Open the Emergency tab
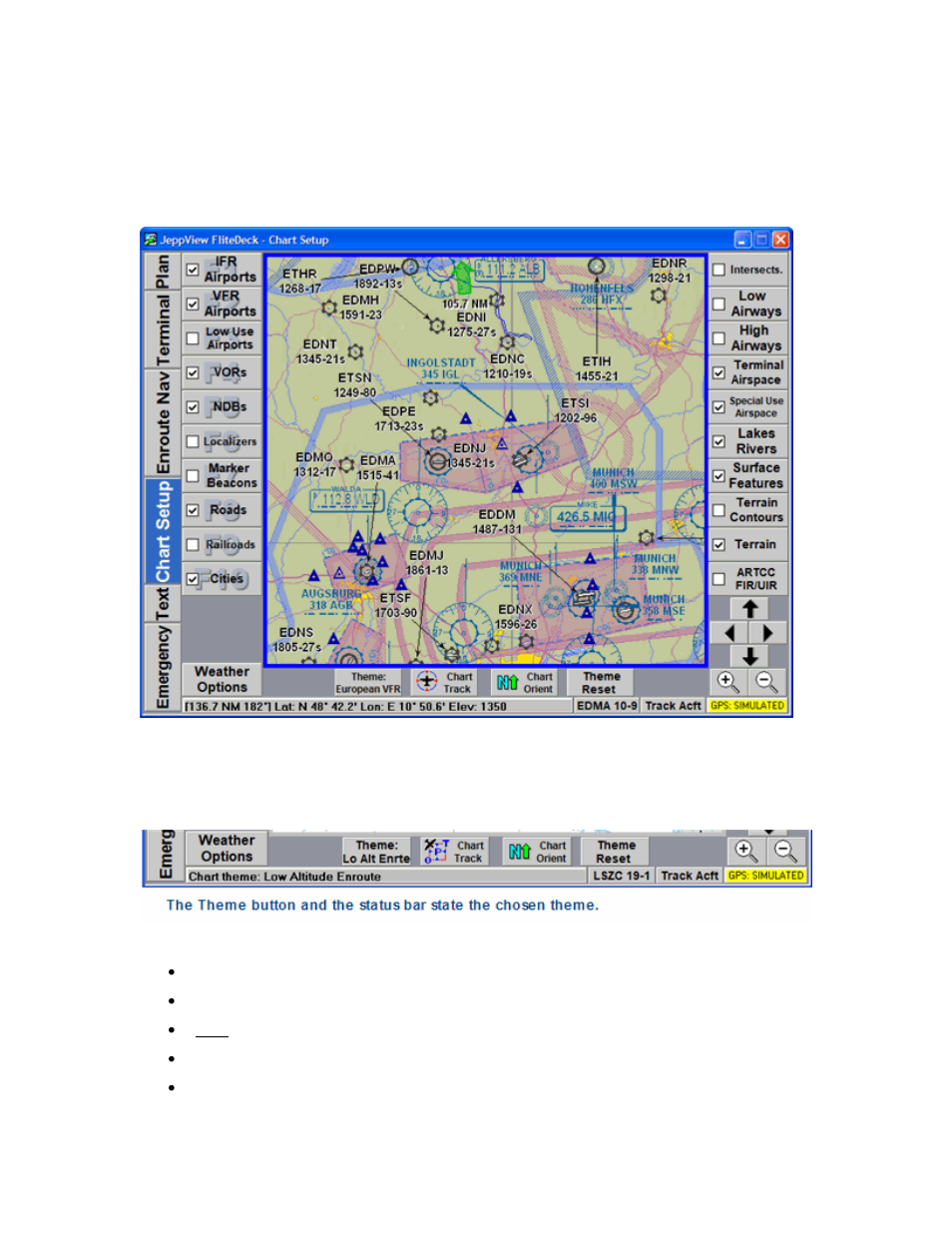 (163, 667)
